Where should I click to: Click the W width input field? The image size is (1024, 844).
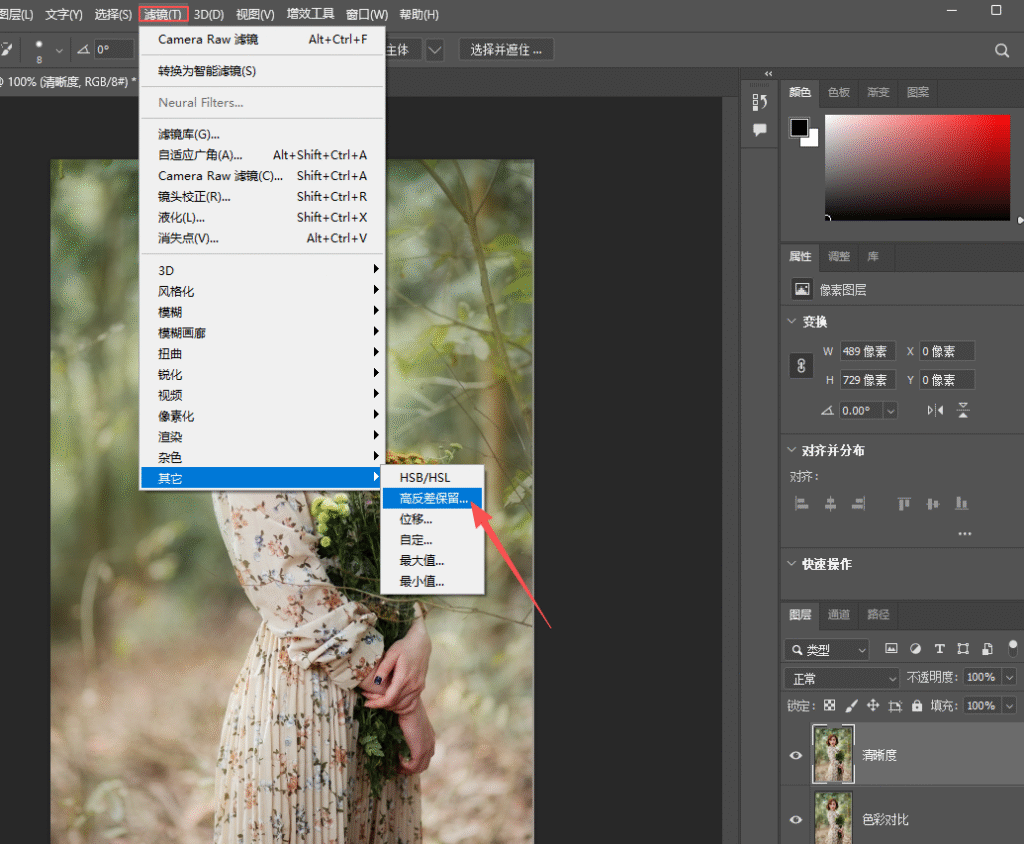tap(867, 351)
